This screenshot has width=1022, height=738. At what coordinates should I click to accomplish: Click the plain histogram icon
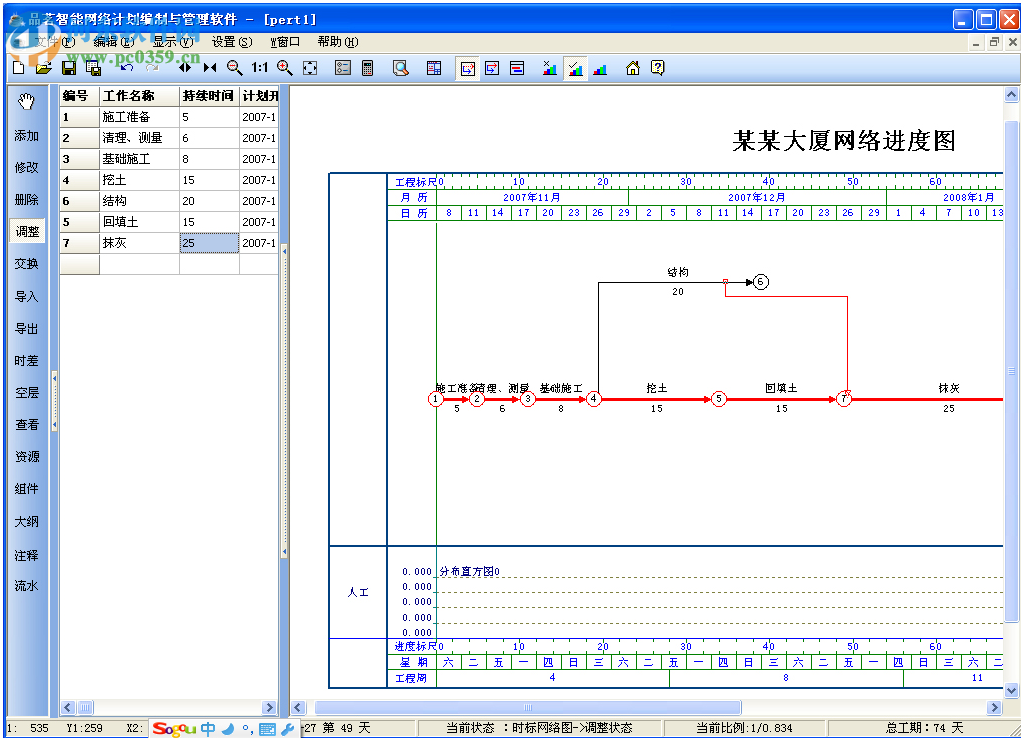(600, 68)
